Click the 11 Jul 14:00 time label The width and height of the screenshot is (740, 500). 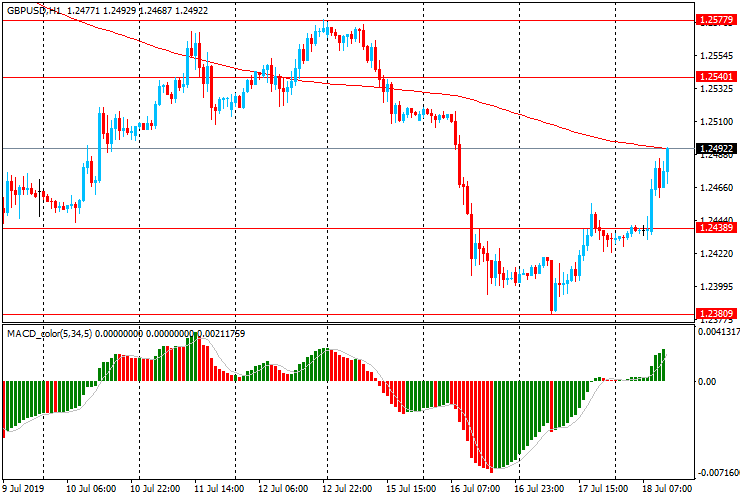point(219,488)
